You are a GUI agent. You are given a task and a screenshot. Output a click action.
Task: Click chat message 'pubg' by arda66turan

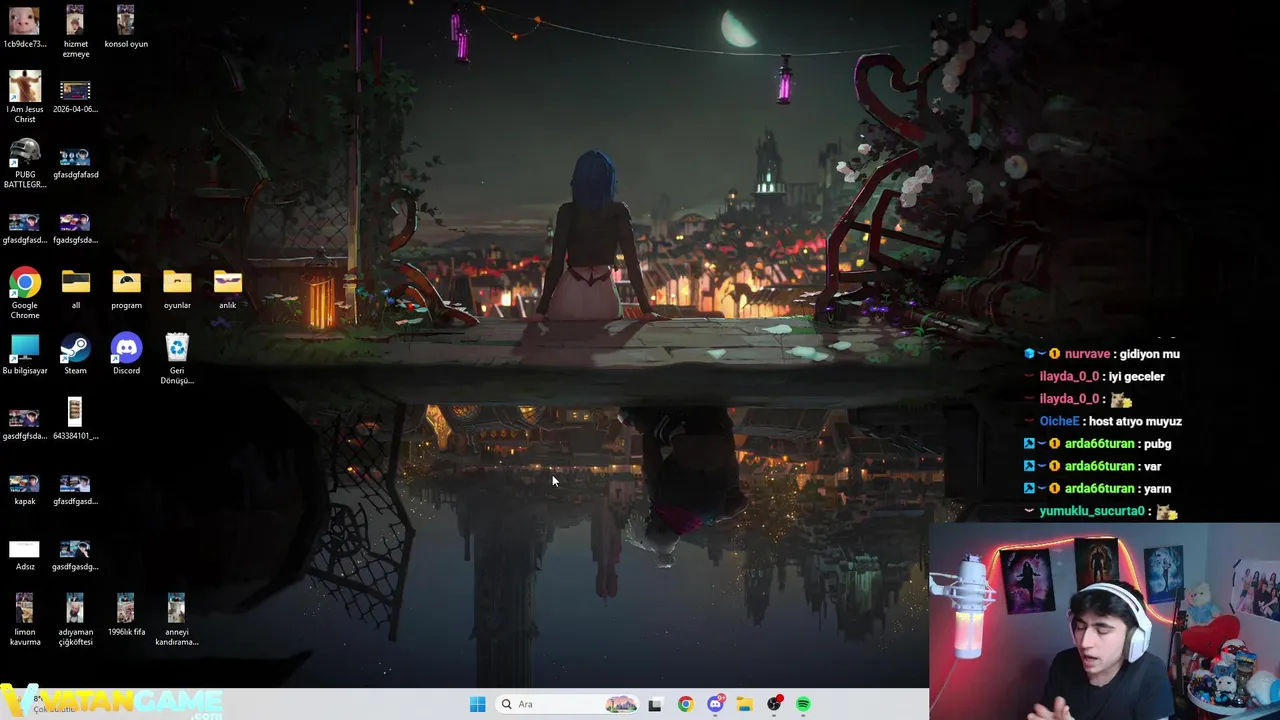point(1157,444)
